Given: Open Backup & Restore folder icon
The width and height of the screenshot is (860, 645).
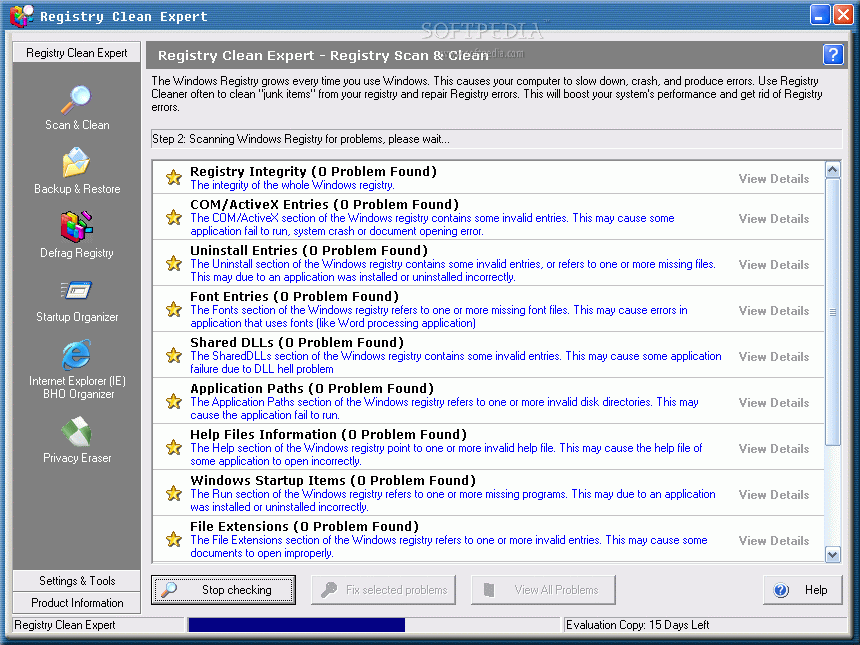Looking at the screenshot, I should [76, 162].
